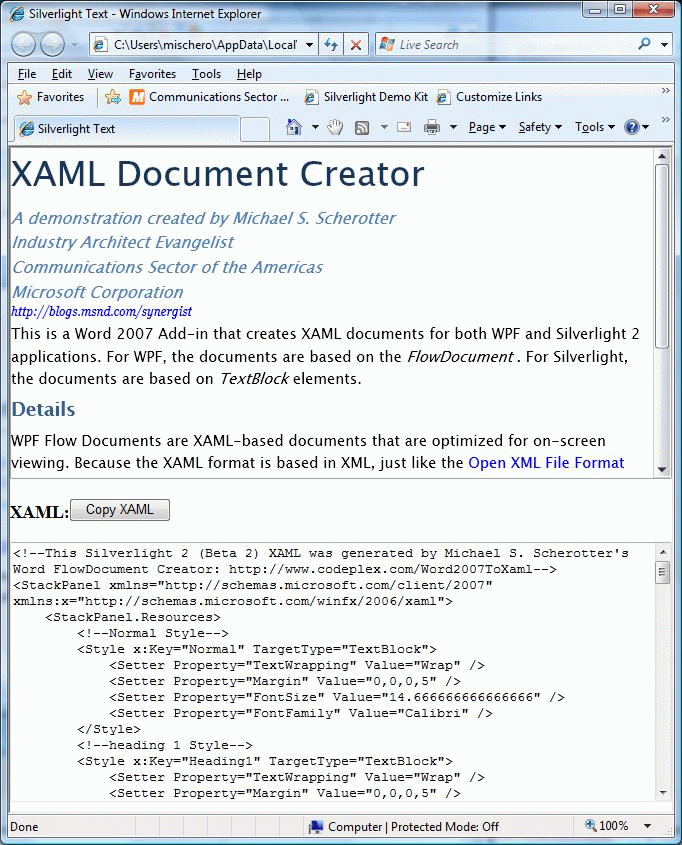
Task: Click the Internet Explorer title bar icon
Action: pos(17,13)
